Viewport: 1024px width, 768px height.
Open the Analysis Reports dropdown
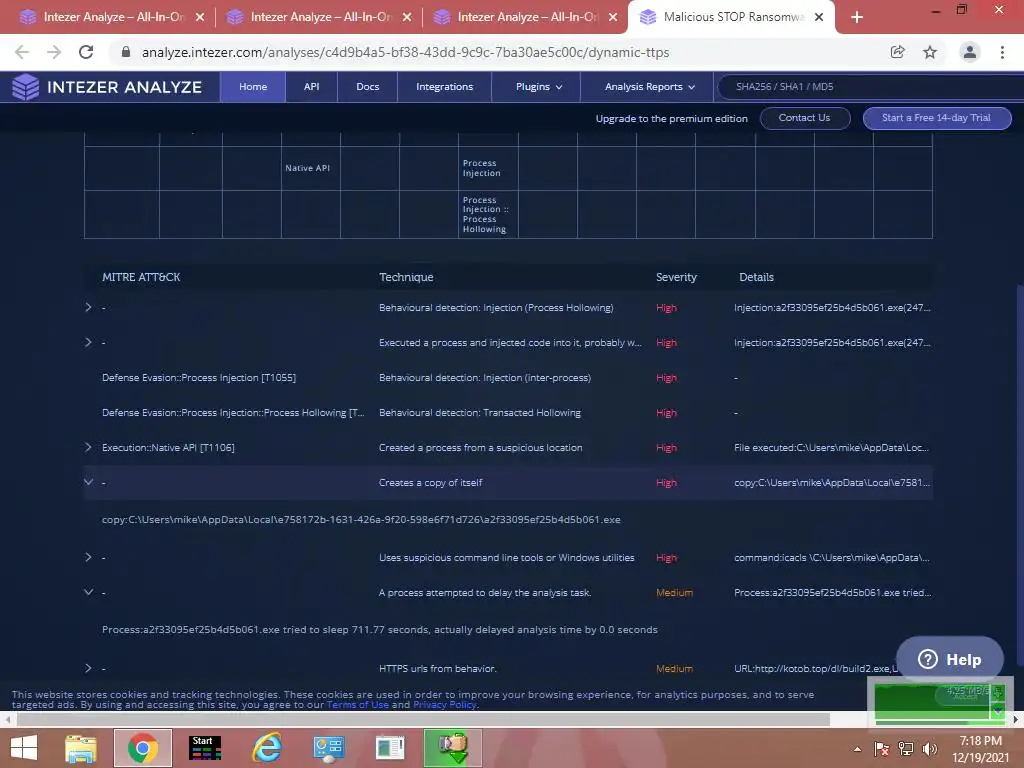pos(650,87)
